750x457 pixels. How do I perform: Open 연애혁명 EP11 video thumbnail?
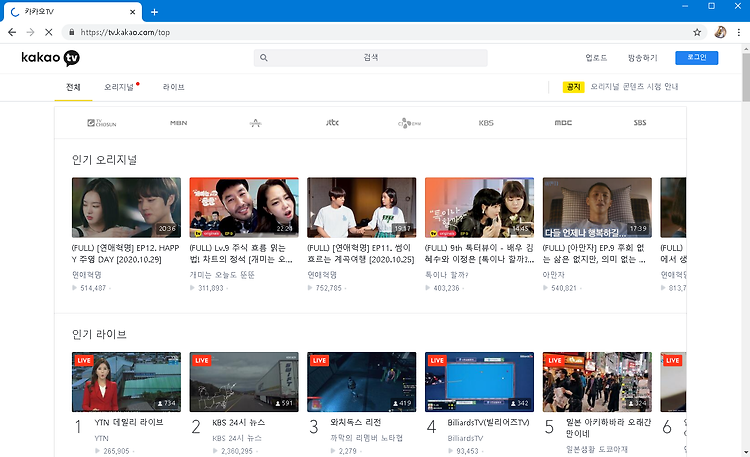click(x=362, y=208)
